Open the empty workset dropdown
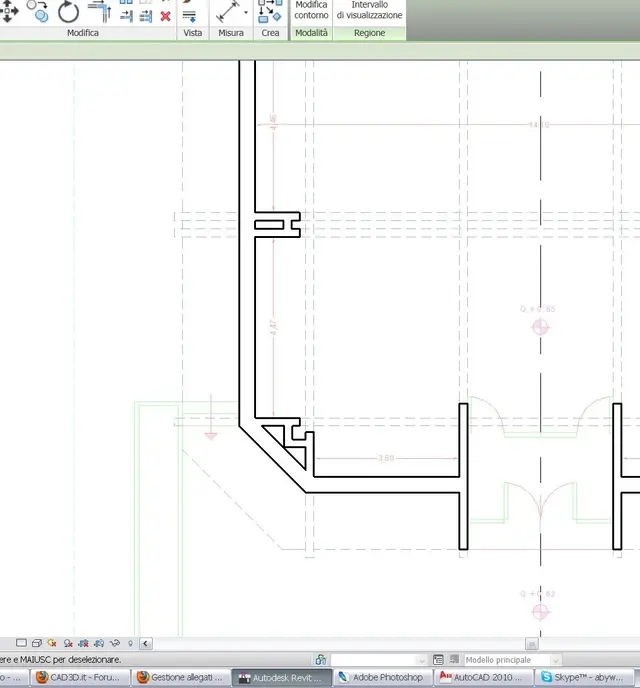The height and width of the screenshot is (688, 640). (379, 660)
